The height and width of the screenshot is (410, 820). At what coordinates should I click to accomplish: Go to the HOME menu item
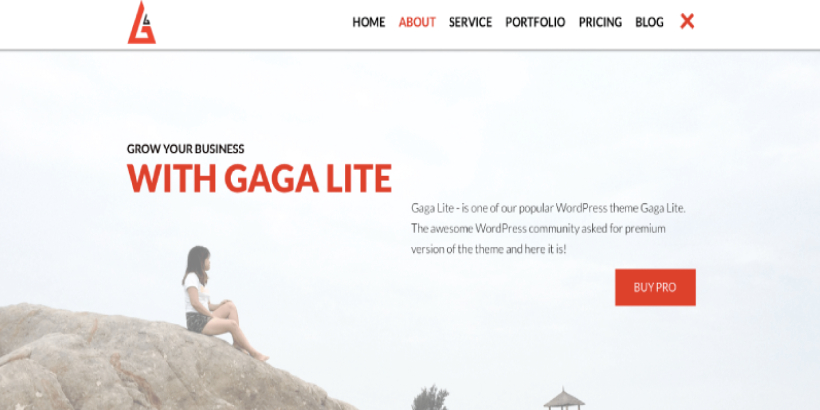(x=369, y=22)
